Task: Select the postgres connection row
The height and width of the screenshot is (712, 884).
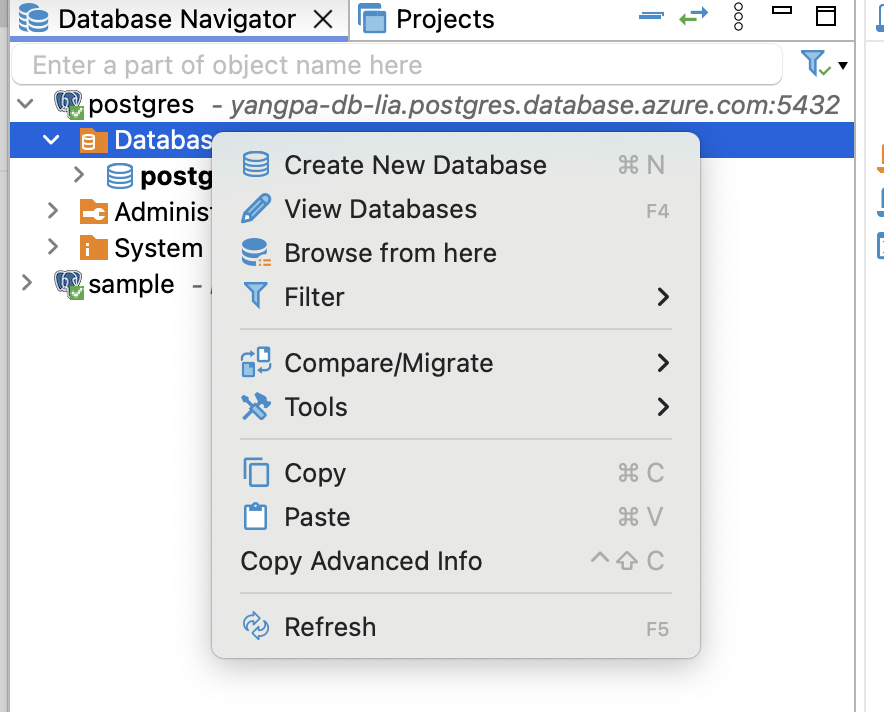Action: tap(432, 104)
